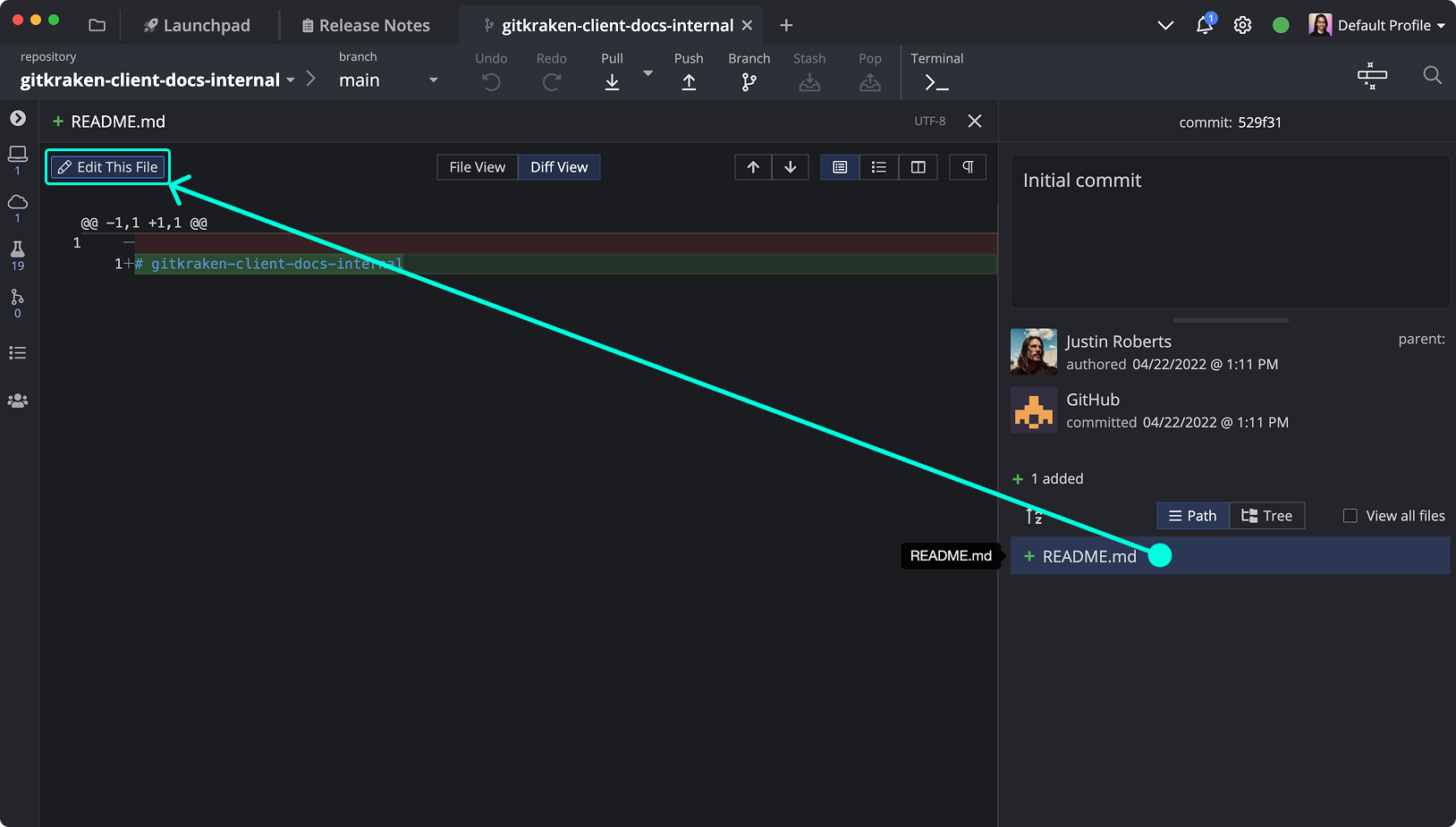Open the pull requests sidebar icon
Viewport: 1456px width, 827px height.
click(18, 303)
